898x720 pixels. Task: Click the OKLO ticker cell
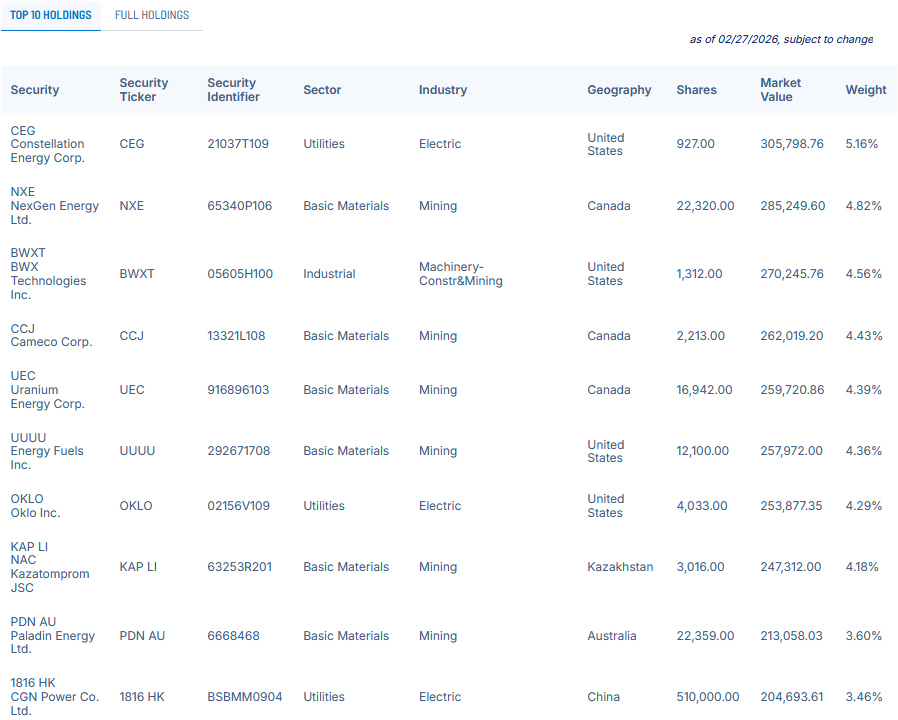click(136, 506)
